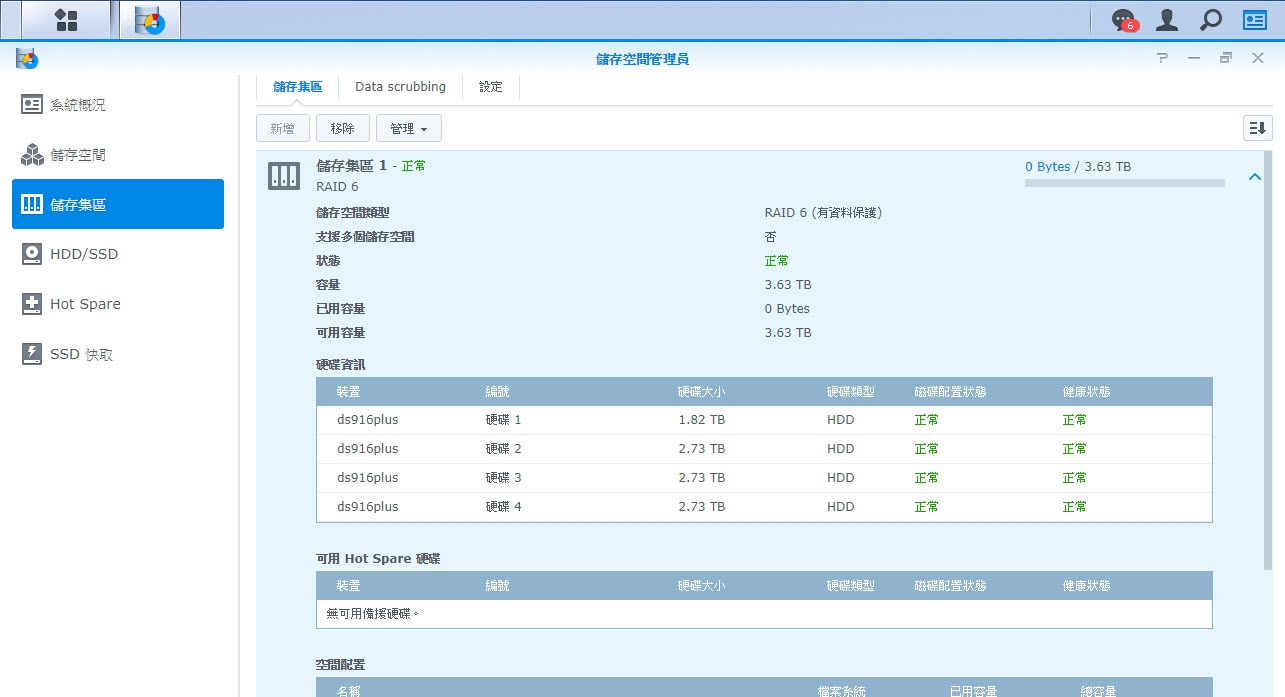
Task: Switch to the Data scrubbing tab
Action: click(x=400, y=87)
